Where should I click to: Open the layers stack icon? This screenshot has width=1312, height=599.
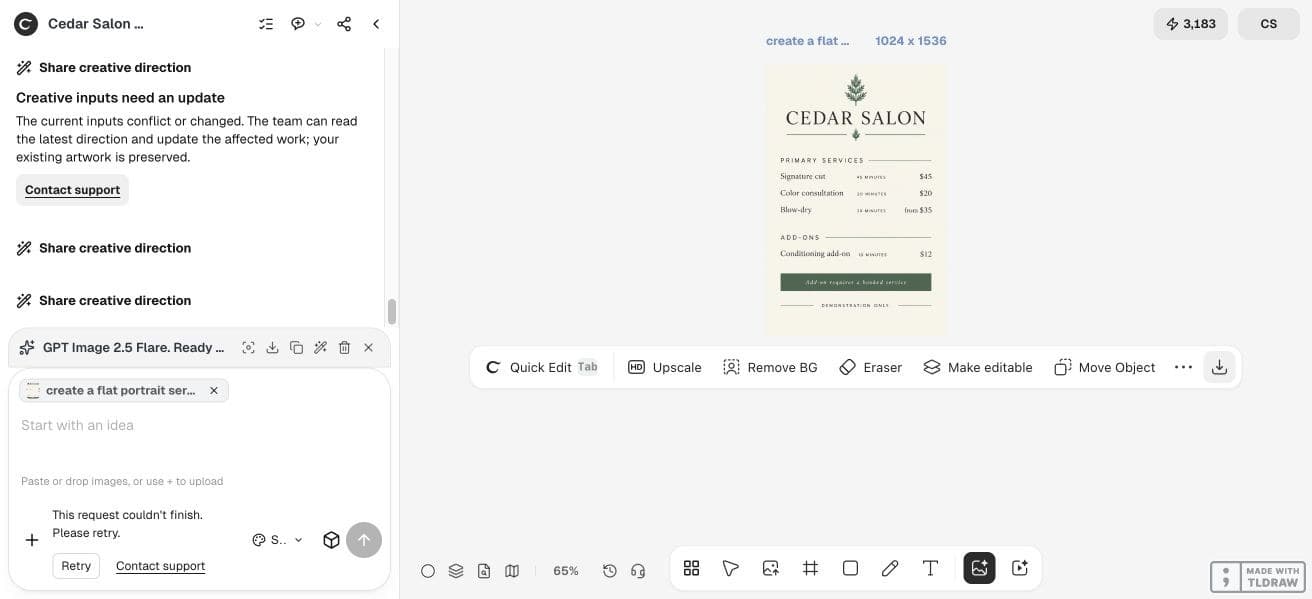[456, 571]
